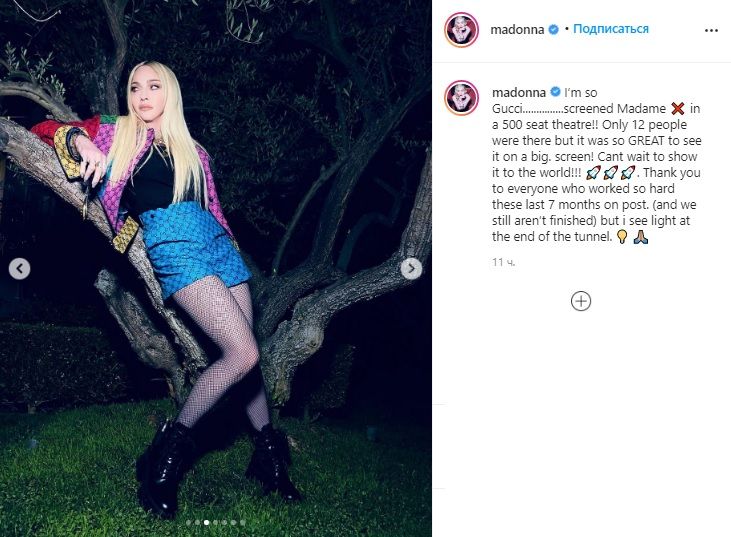Open madonna's profile avatar in the header
This screenshot has width=731, height=537.
(x=462, y=29)
